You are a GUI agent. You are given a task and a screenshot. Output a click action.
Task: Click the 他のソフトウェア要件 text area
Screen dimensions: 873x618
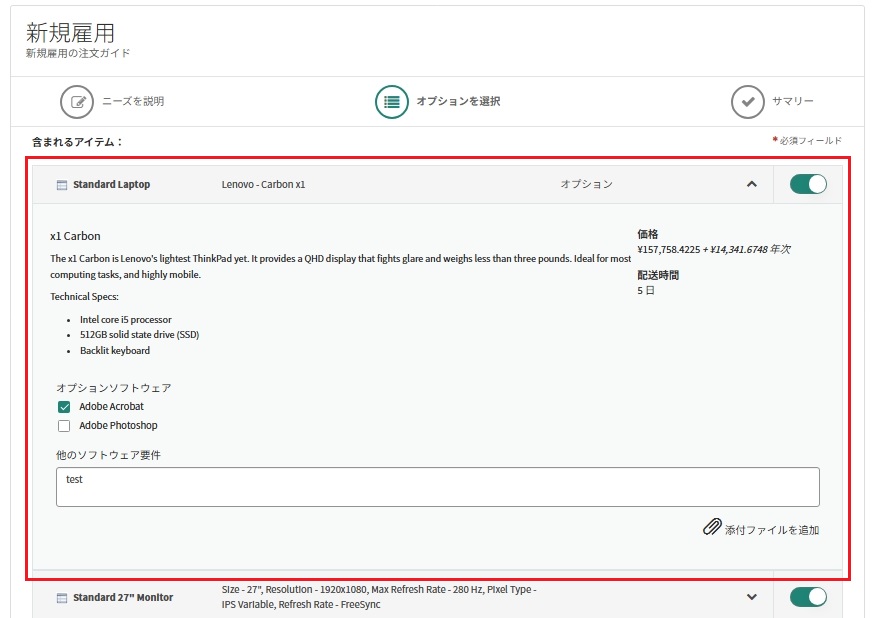(438, 487)
